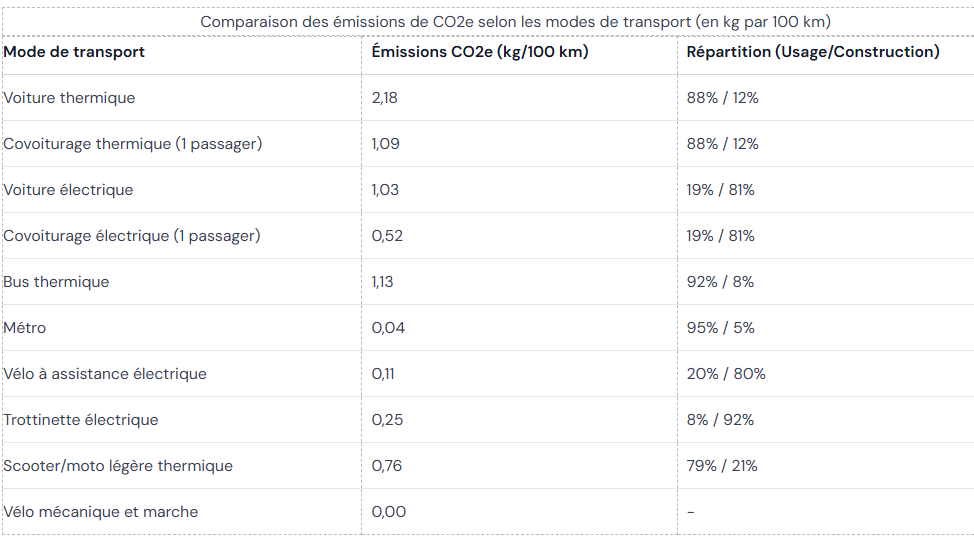Click the "Trottinette électrique" row label
974x537 pixels.
pos(81,420)
